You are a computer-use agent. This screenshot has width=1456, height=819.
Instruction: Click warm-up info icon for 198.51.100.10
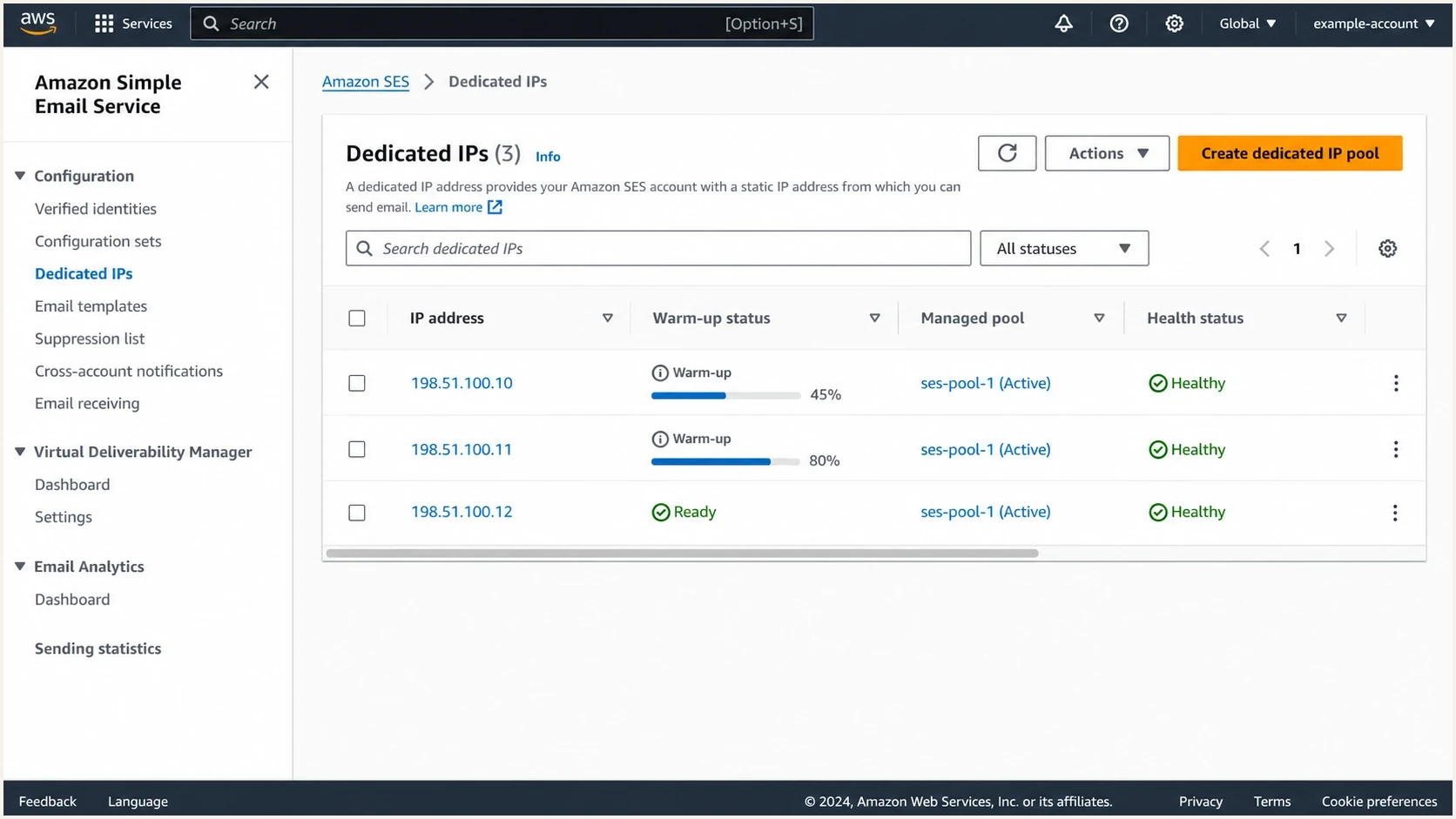660,373
